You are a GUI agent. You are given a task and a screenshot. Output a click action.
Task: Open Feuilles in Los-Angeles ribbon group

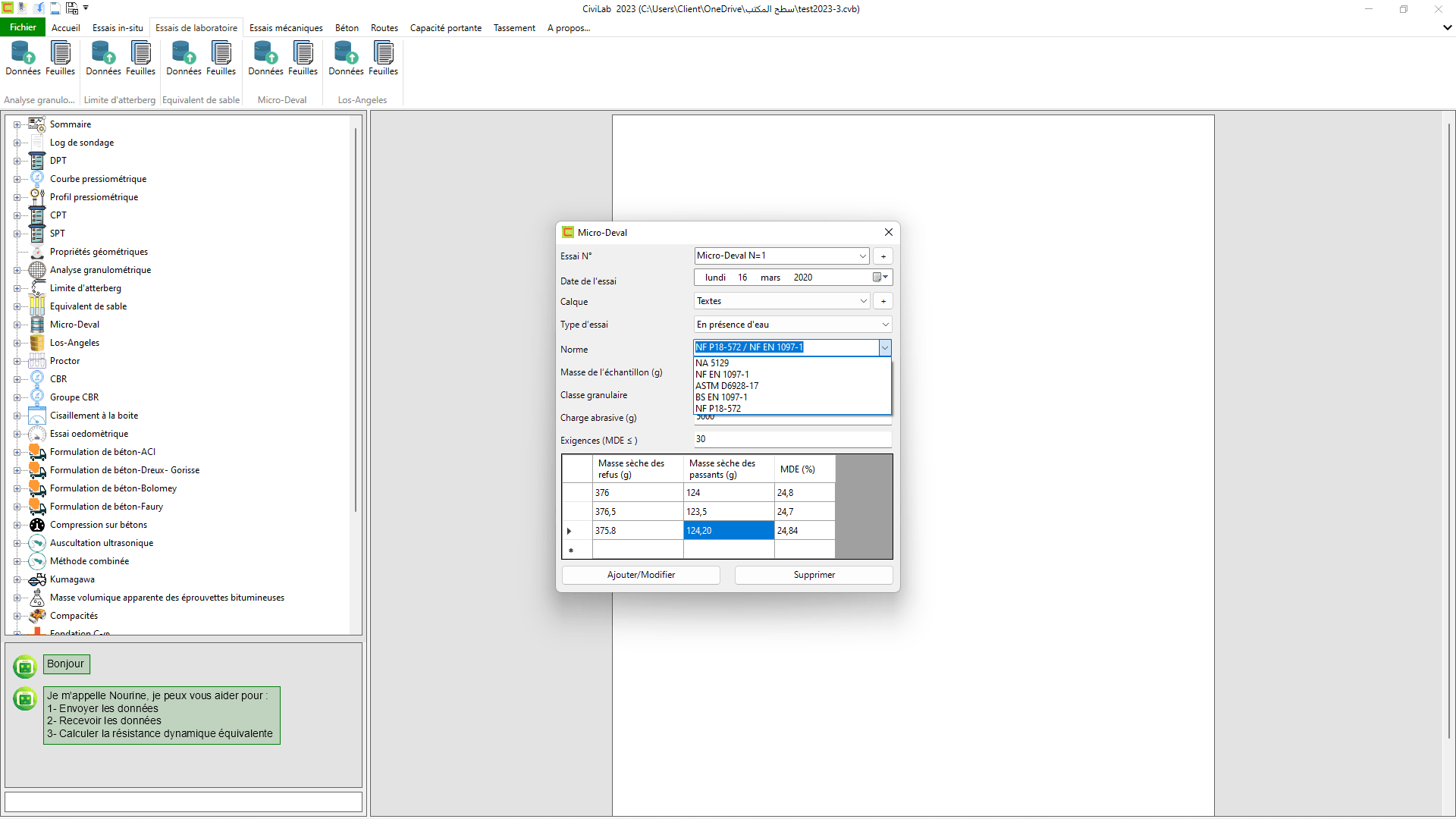[383, 58]
